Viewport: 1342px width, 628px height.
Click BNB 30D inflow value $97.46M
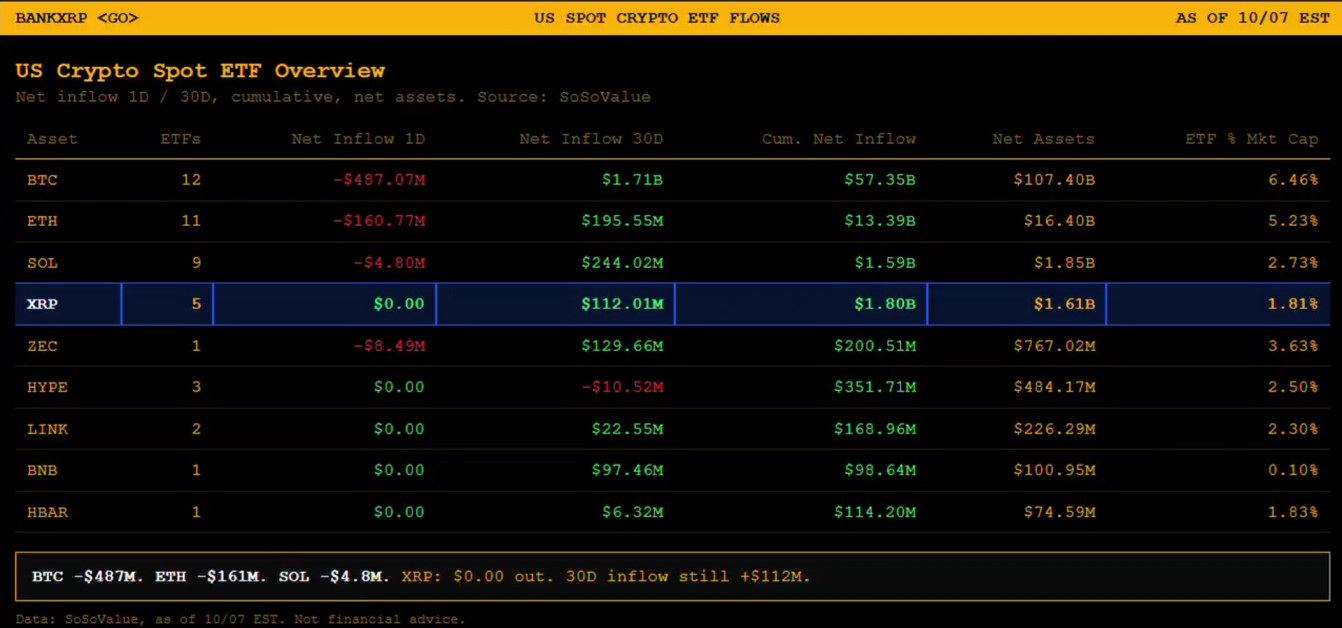pos(627,470)
